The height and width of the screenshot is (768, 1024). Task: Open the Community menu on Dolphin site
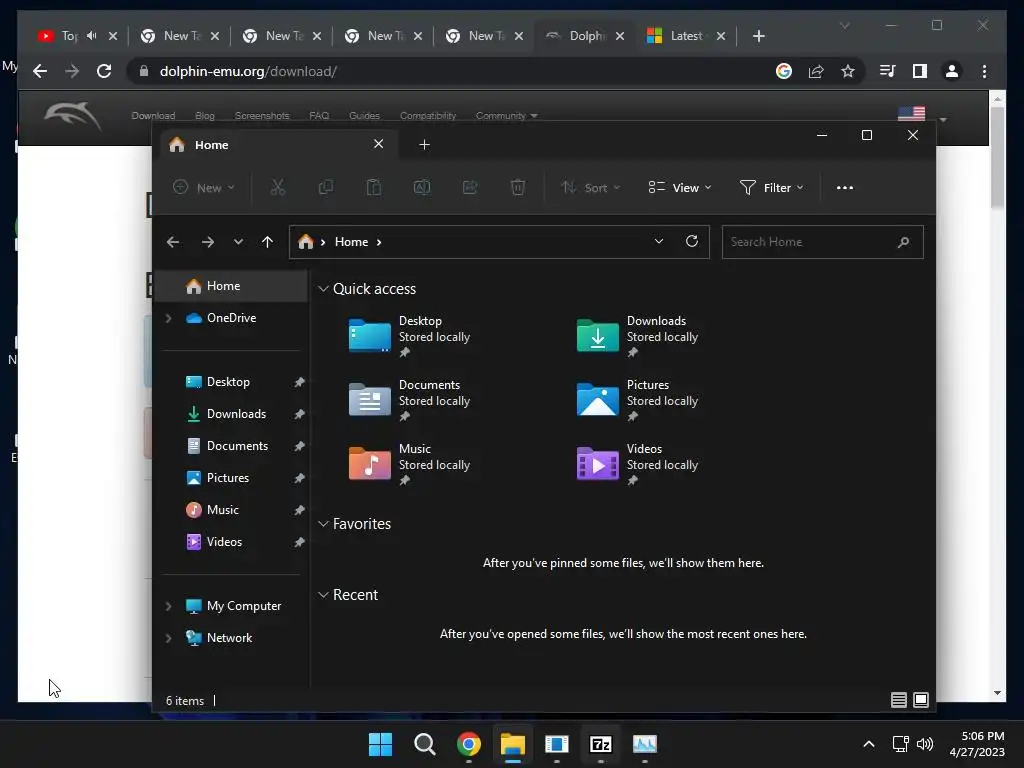click(506, 116)
